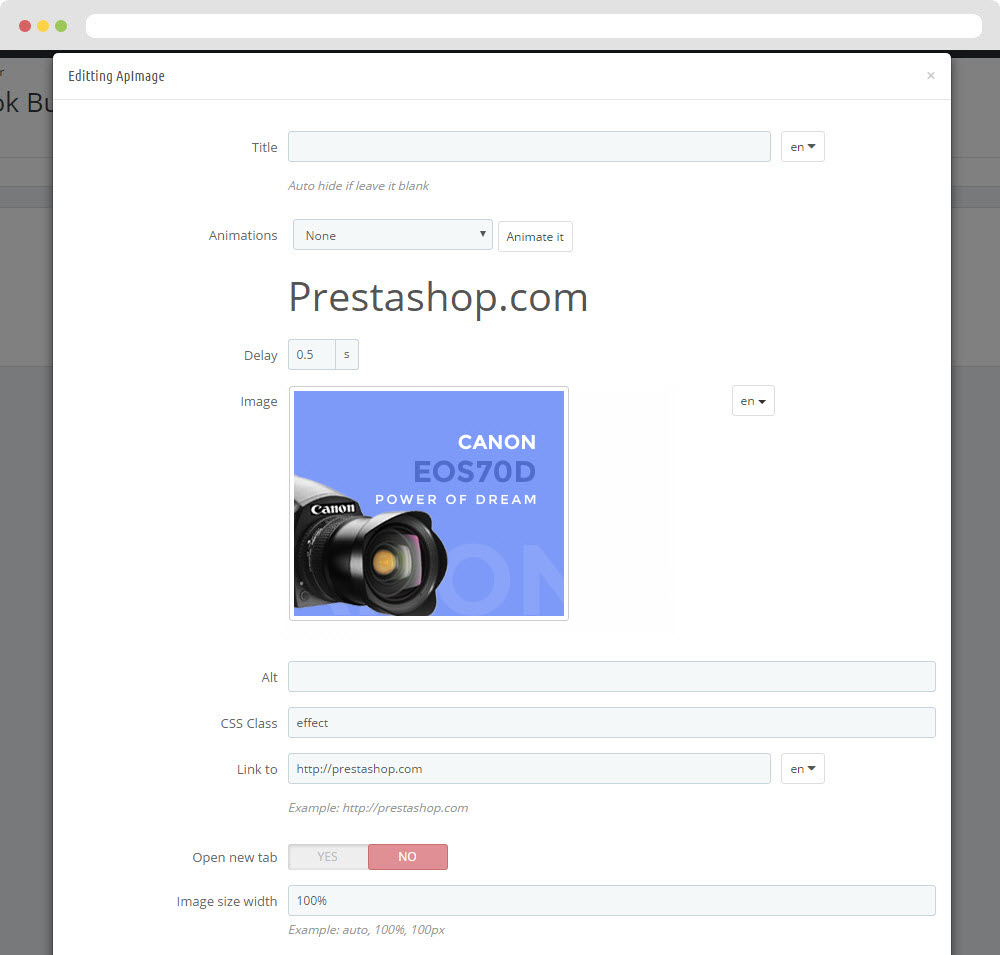Click the Image size width field
This screenshot has height=955, width=1000.
coord(612,900)
